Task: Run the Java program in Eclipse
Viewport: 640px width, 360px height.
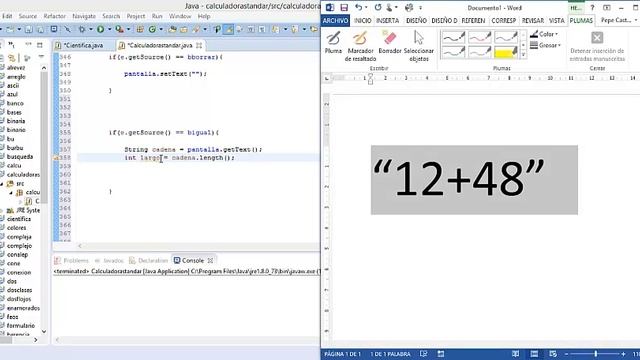Action: 100,29
